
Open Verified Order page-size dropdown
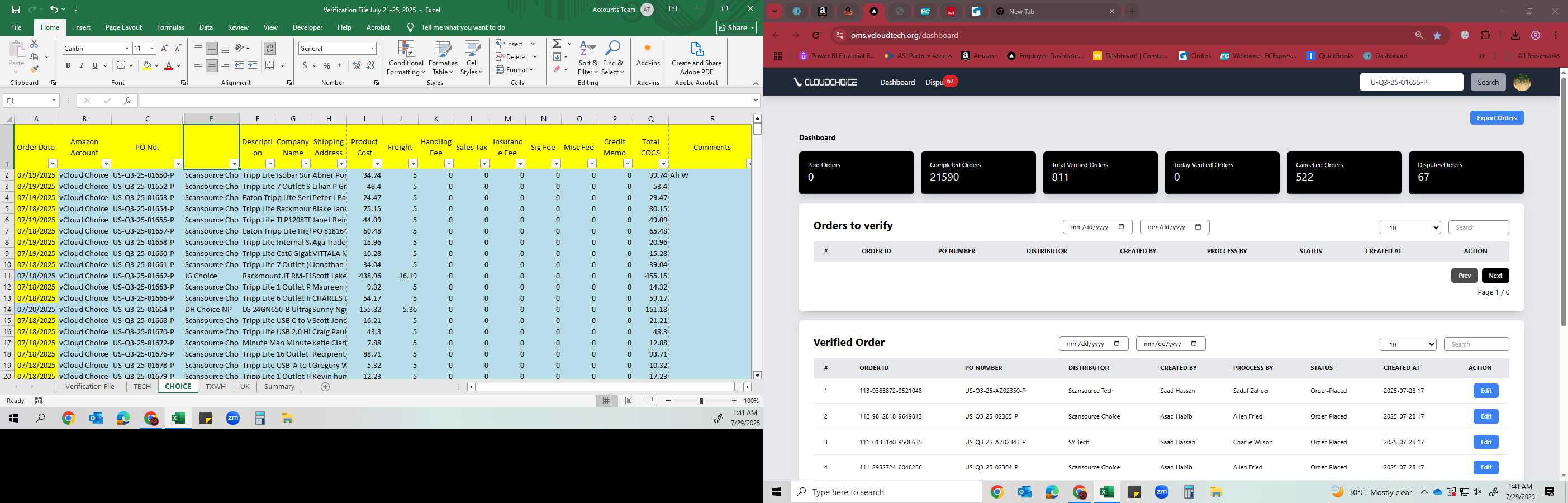(1407, 344)
